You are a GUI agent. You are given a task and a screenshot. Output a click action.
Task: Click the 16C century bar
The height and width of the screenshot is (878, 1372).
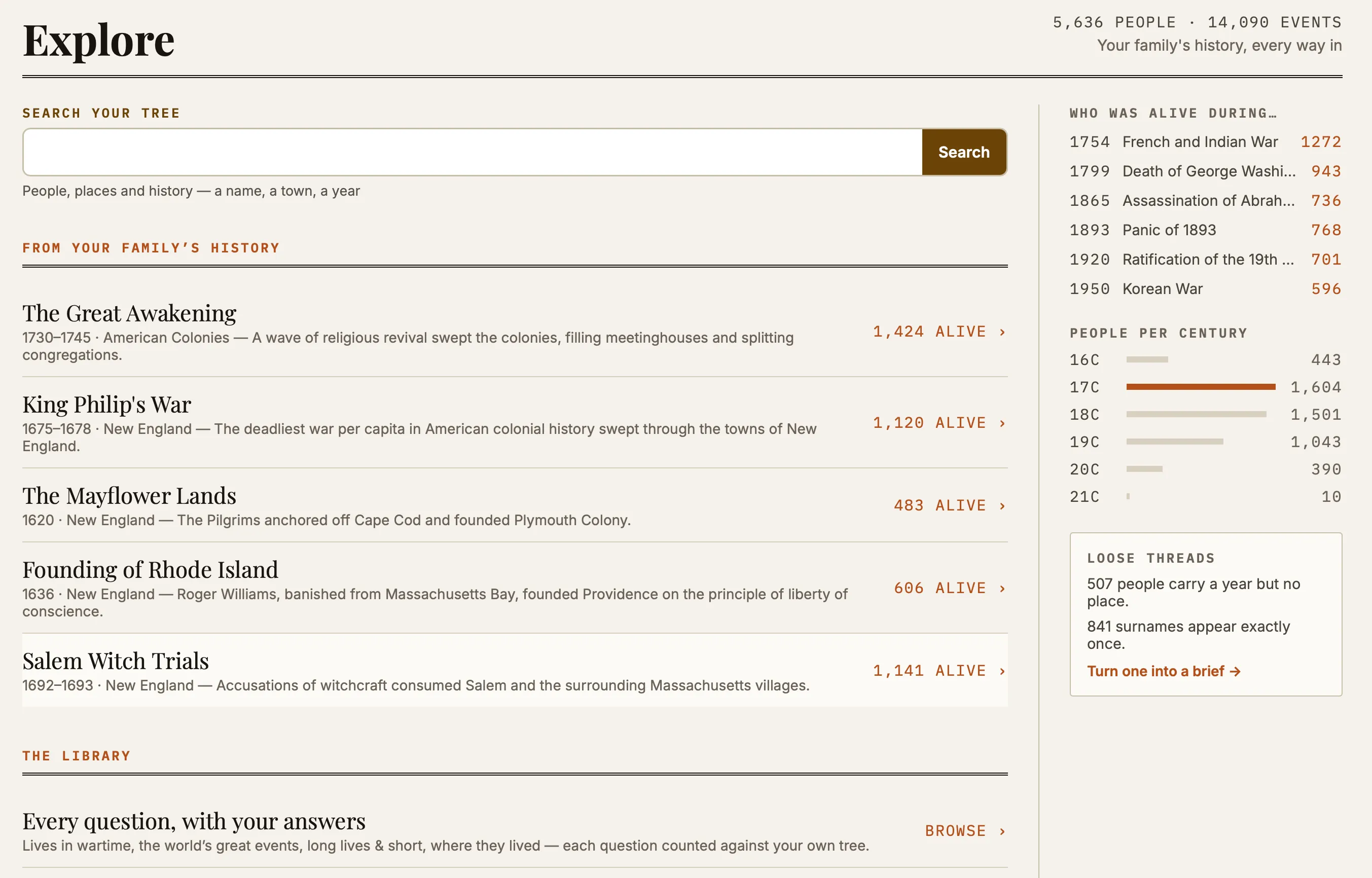click(1147, 359)
